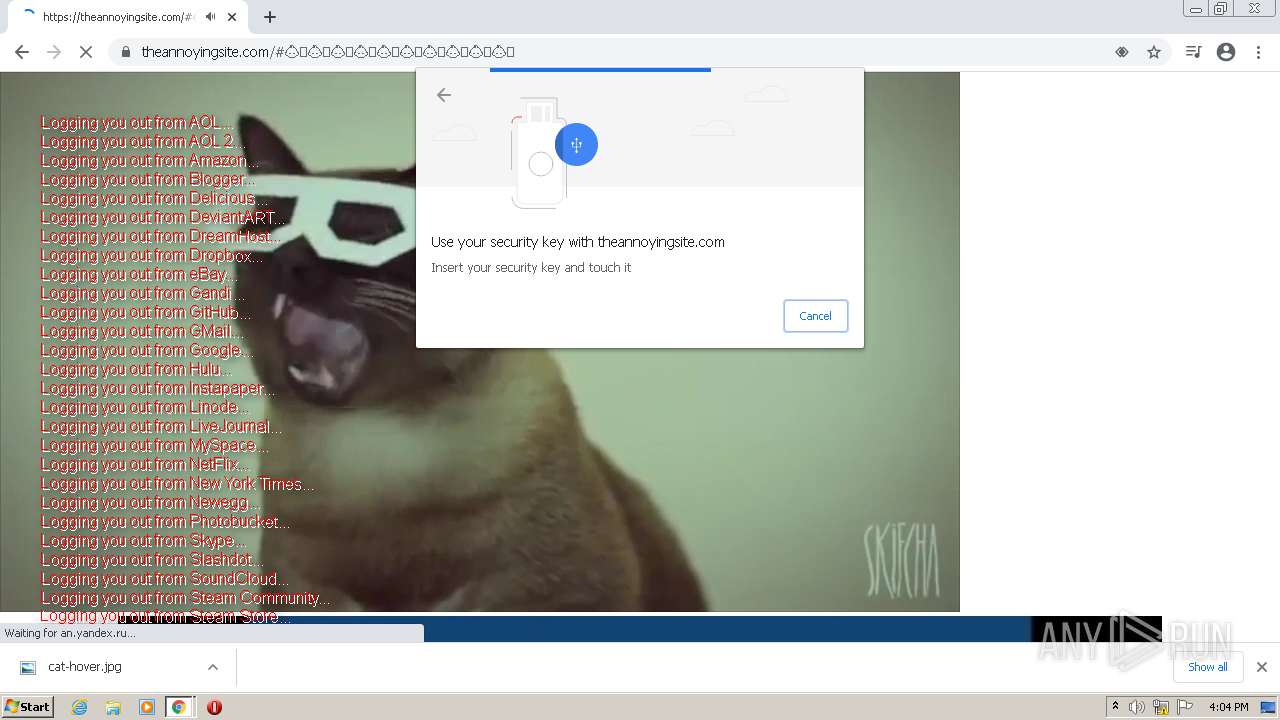Click the browser back arrow
This screenshot has width=1280, height=720.
coord(22,52)
